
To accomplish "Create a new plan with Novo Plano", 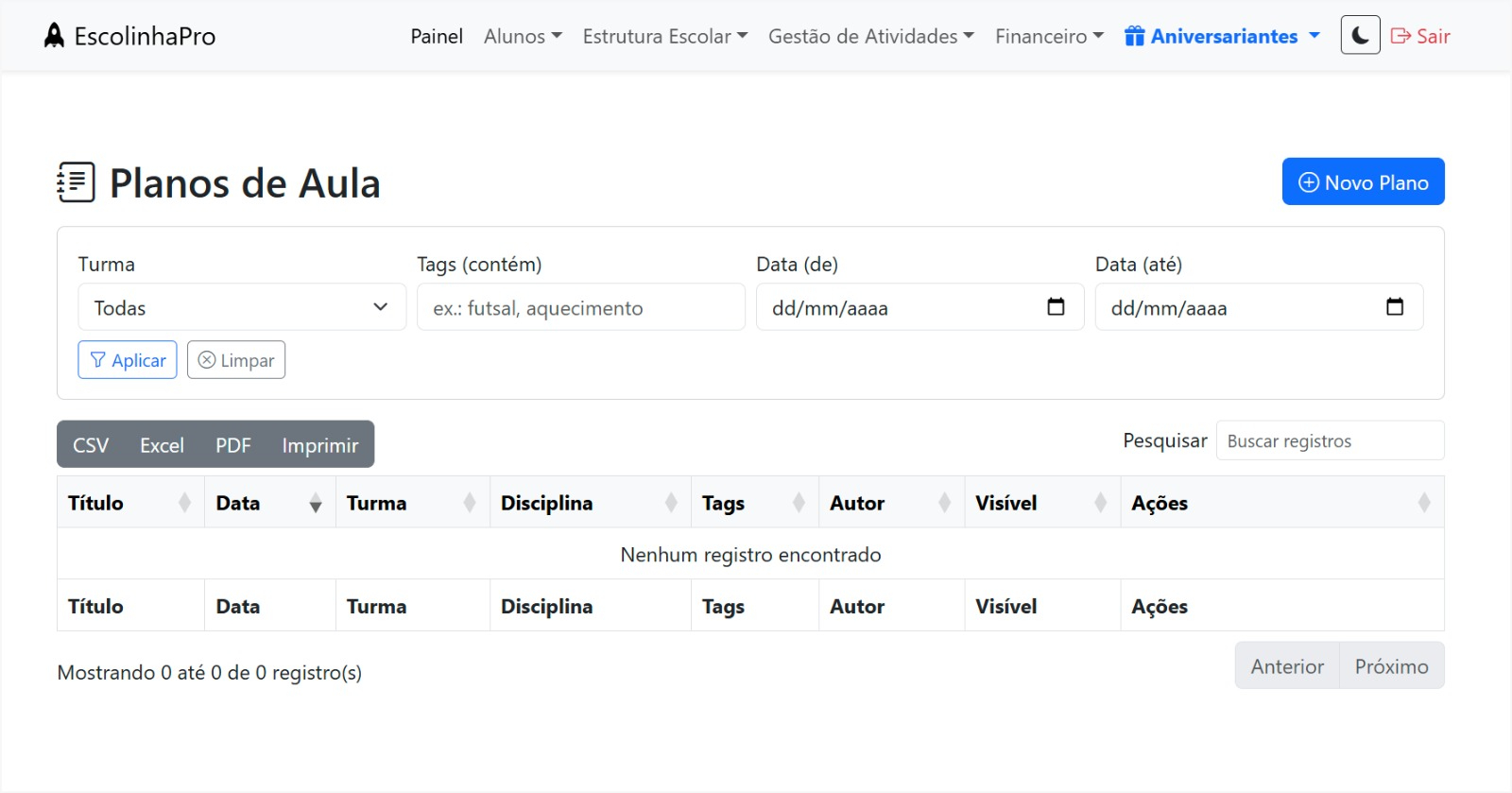I will (x=1363, y=181).
